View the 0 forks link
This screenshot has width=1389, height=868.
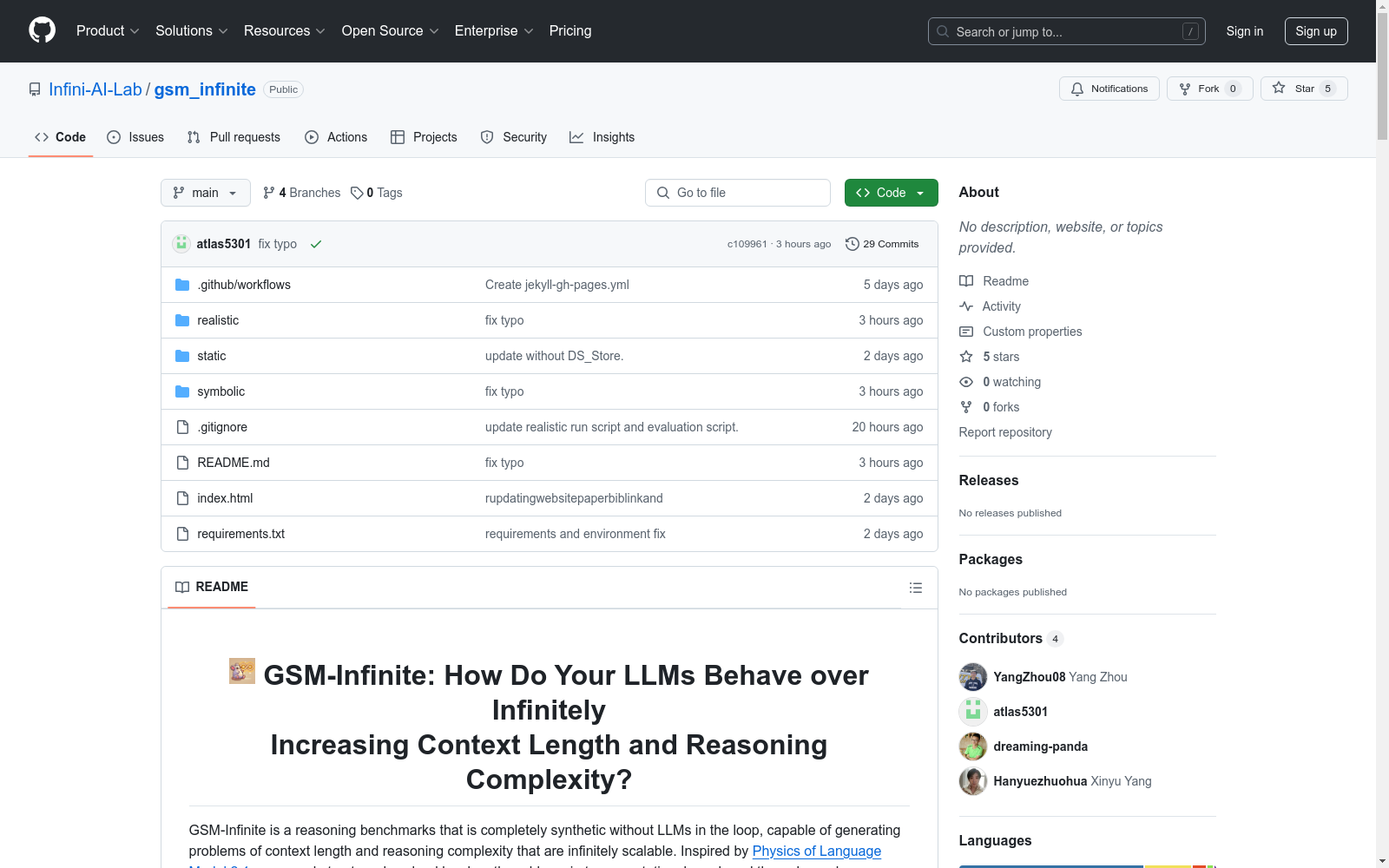coord(990,407)
